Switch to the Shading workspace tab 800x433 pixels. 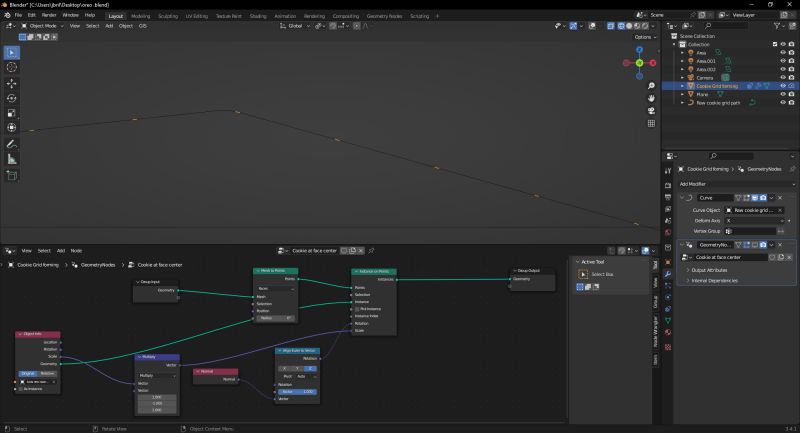coord(258,16)
